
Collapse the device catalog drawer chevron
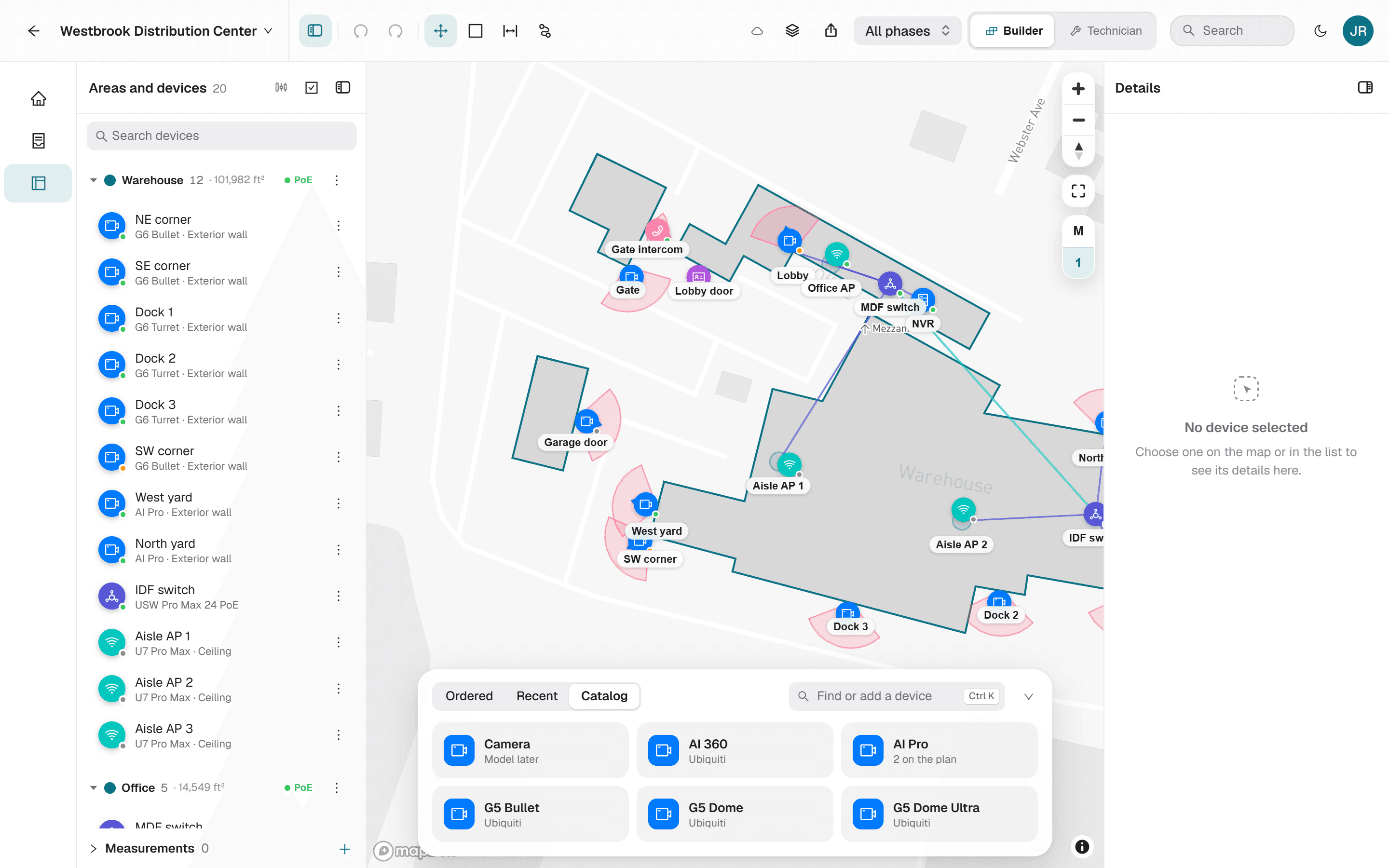(1028, 696)
